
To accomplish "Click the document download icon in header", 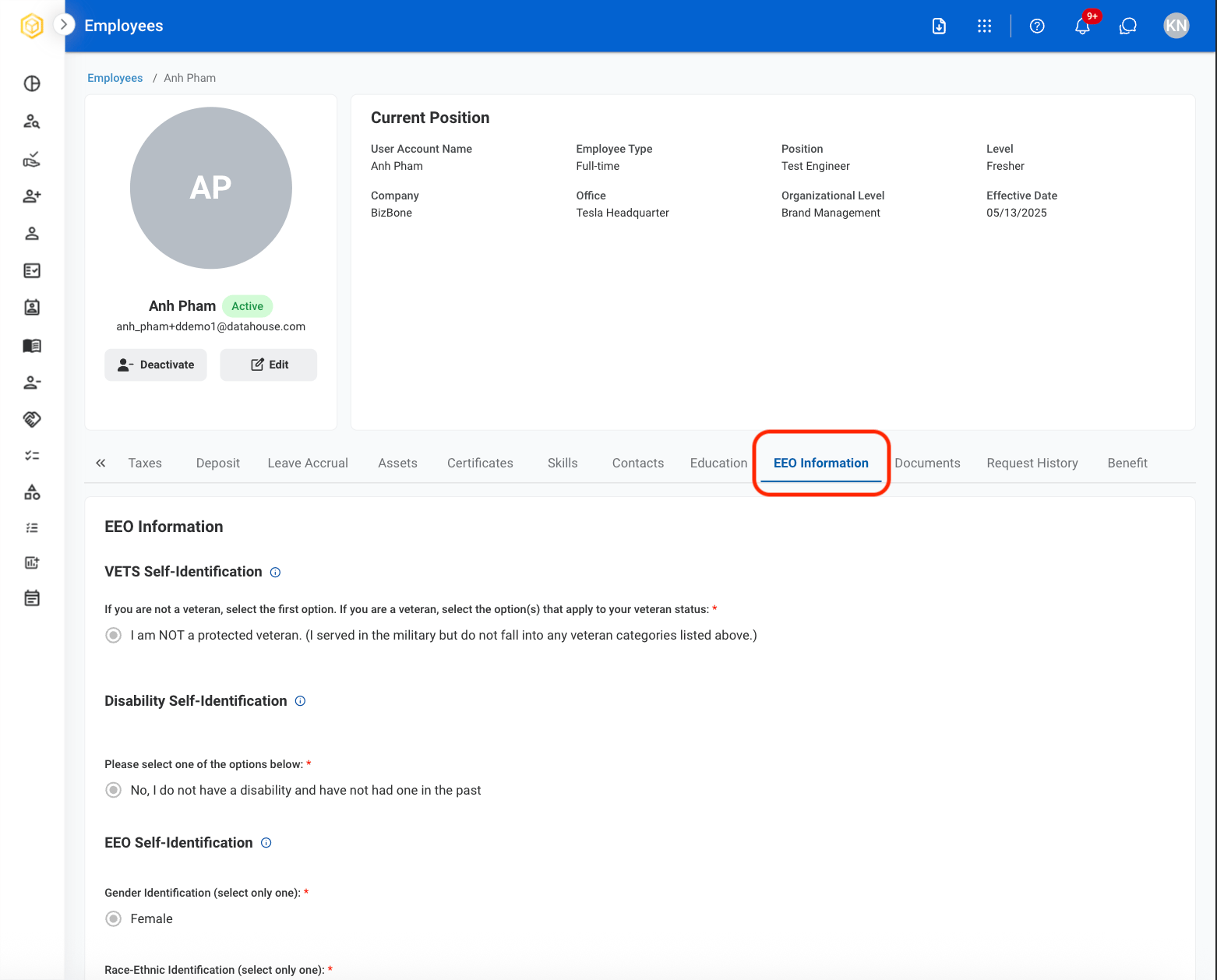I will [x=939, y=26].
